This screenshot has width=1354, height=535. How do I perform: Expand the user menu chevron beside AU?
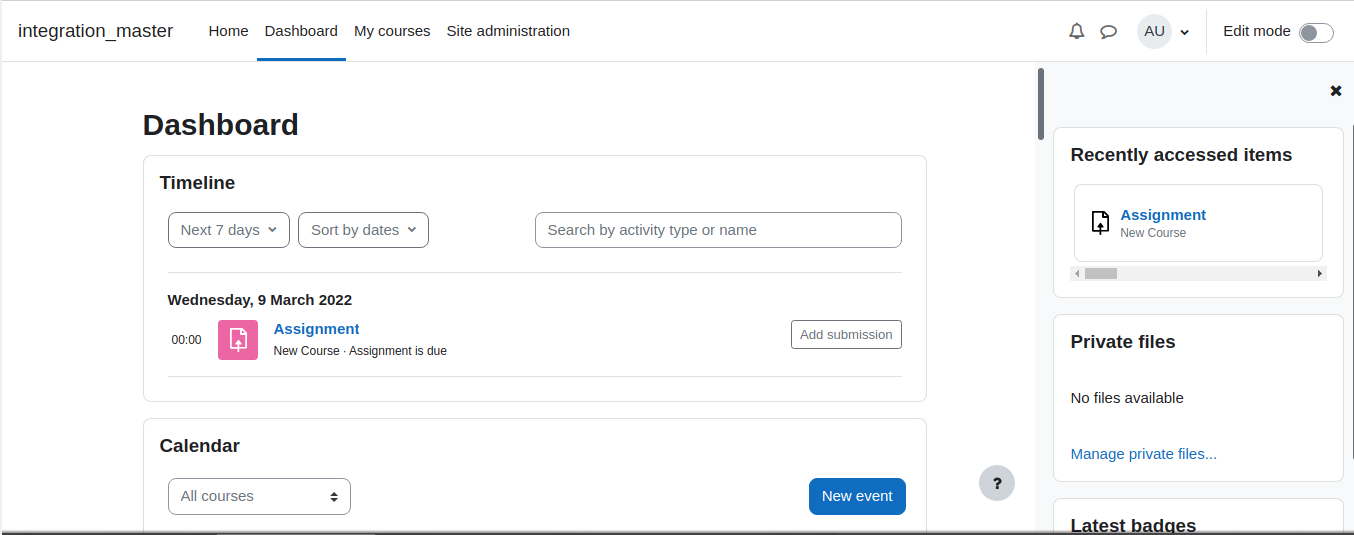coord(1185,32)
